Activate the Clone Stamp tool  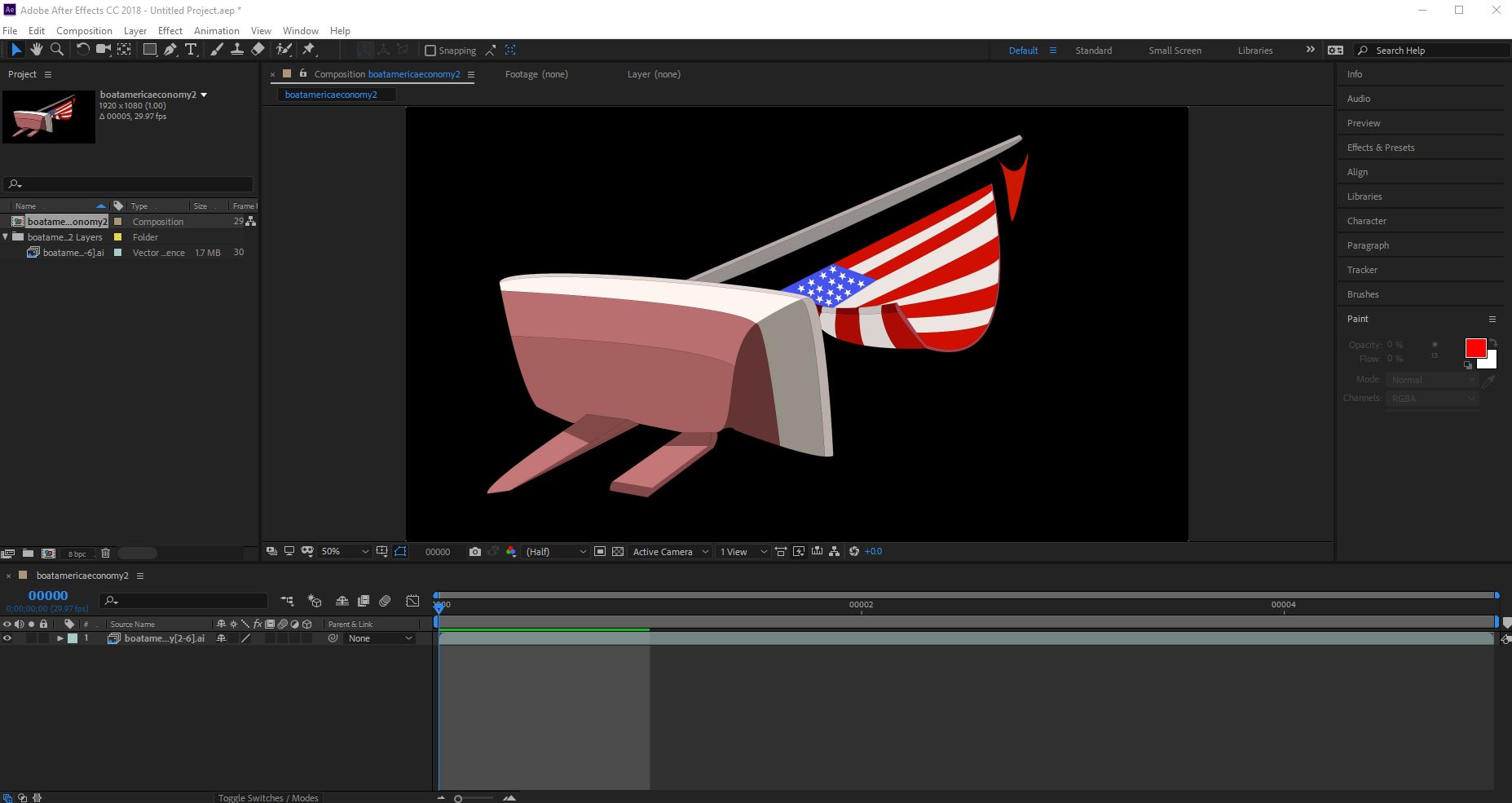[237, 50]
